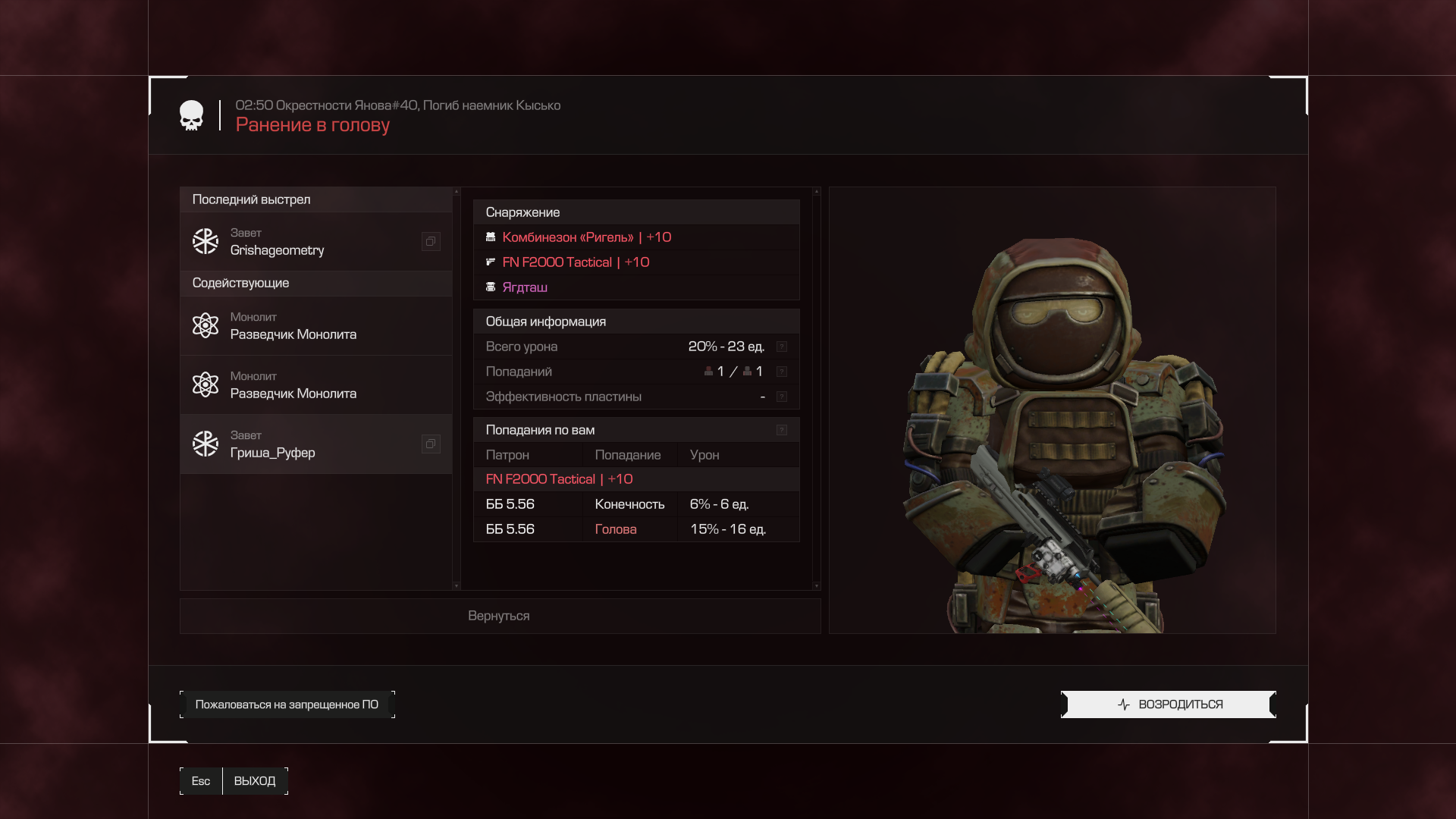Click the 15% - 16 ед. damage value

tap(728, 529)
